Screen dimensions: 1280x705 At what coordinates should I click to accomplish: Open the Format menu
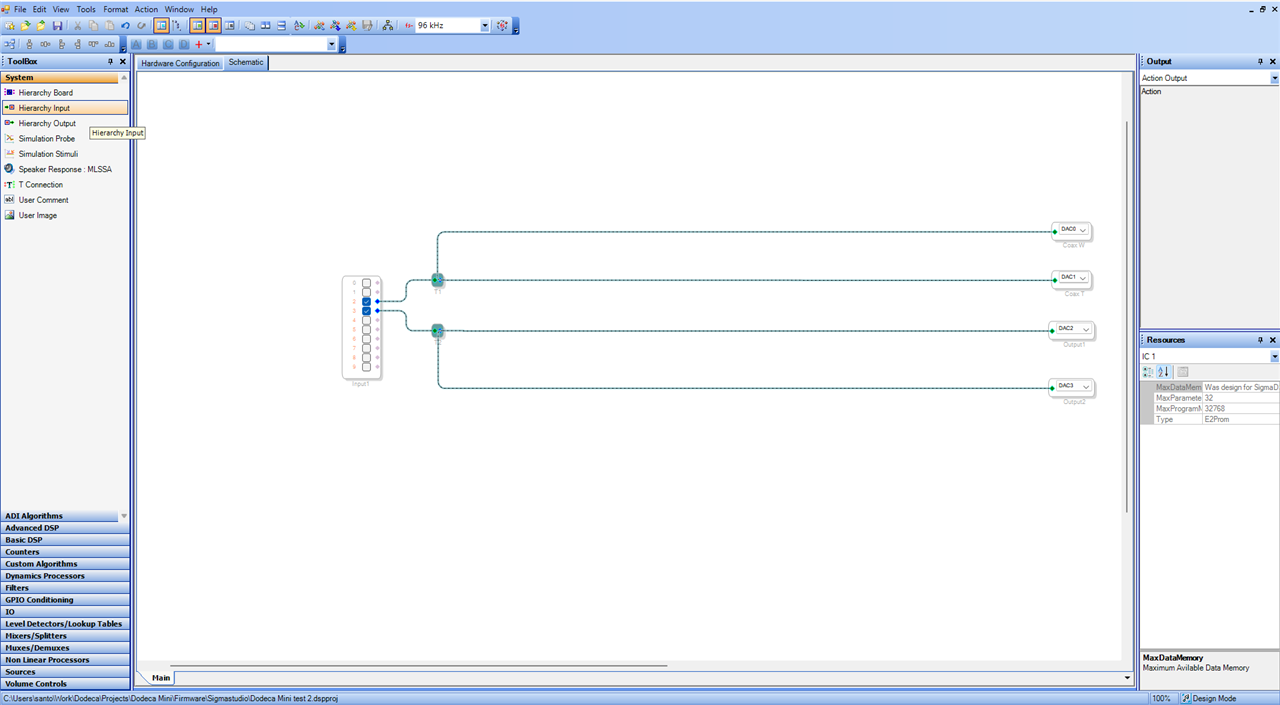[115, 9]
